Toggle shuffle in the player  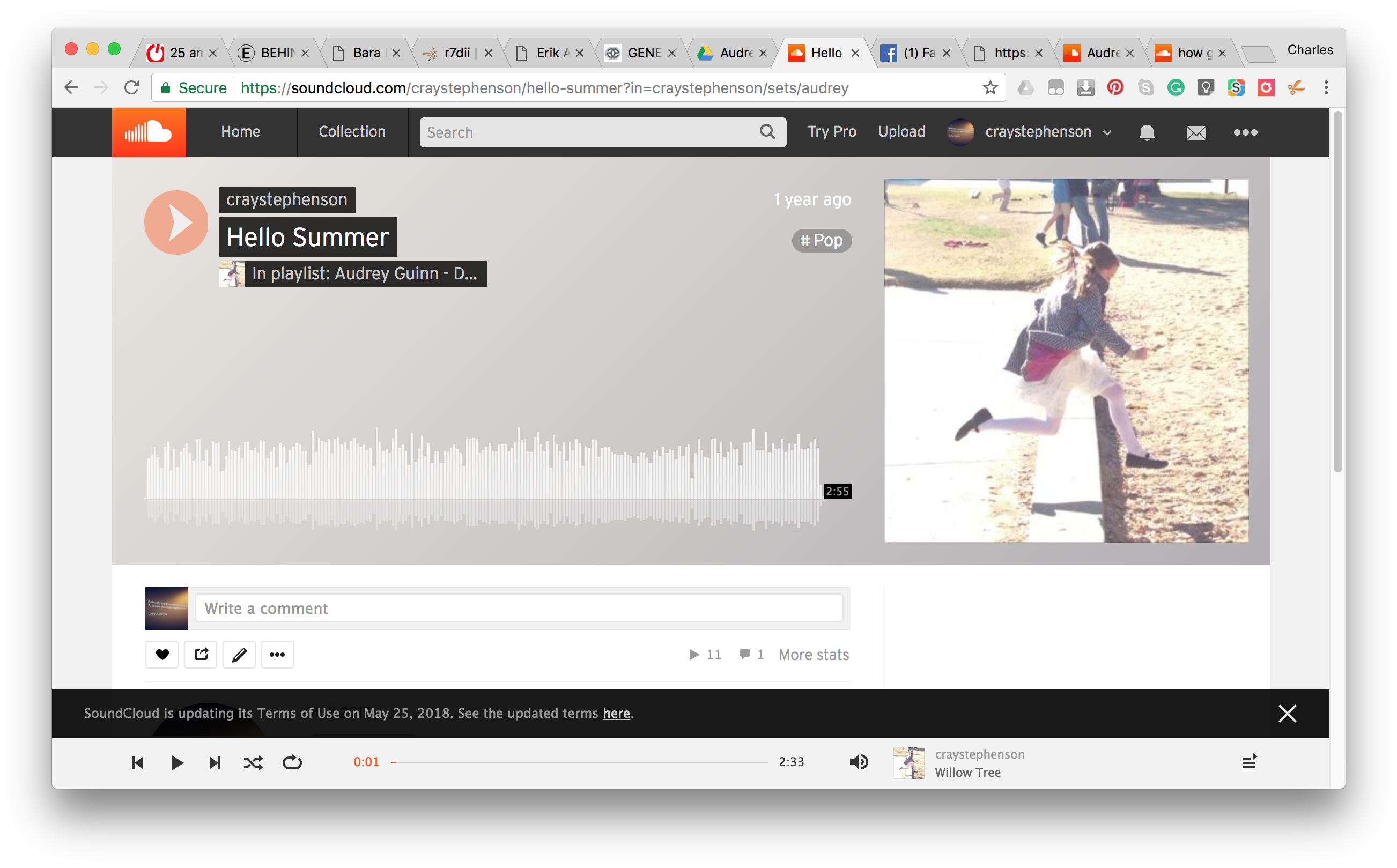click(253, 762)
